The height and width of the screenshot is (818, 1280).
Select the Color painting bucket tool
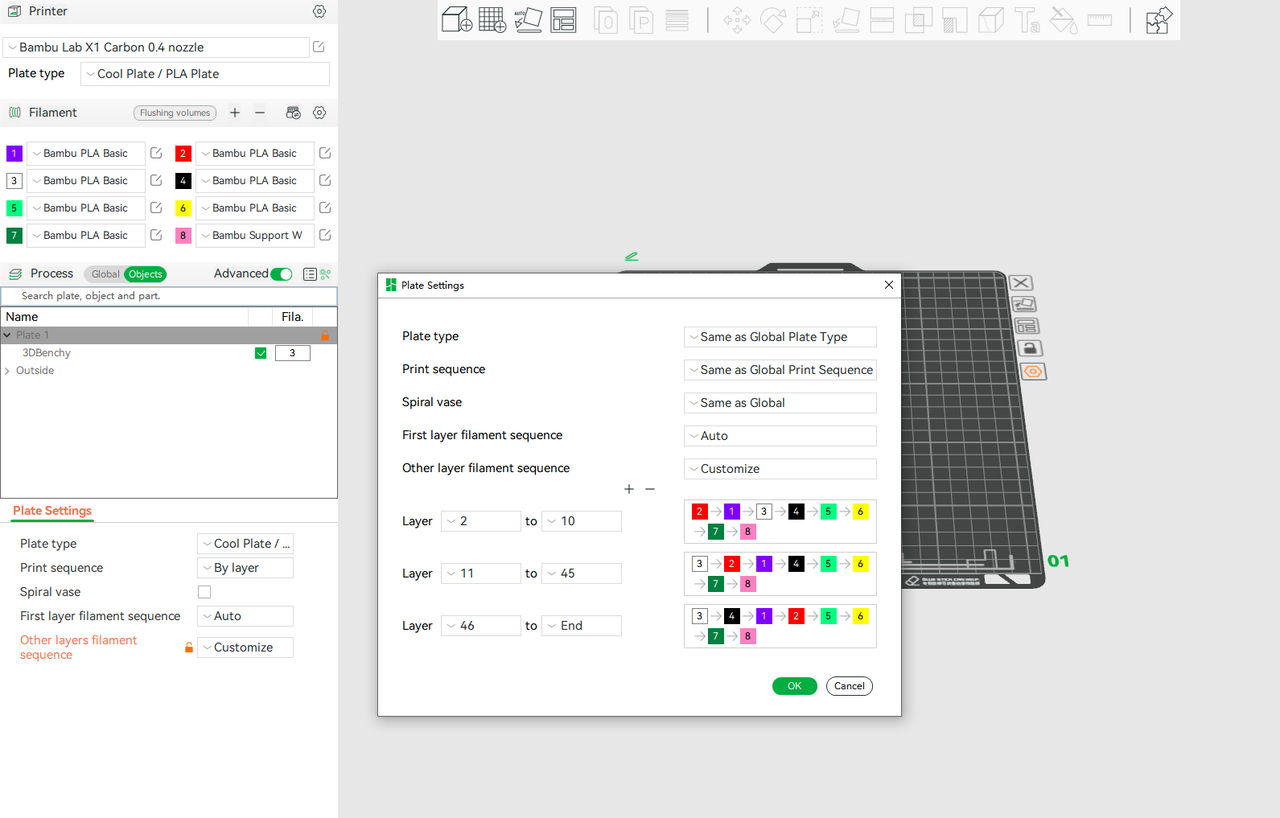[1064, 20]
